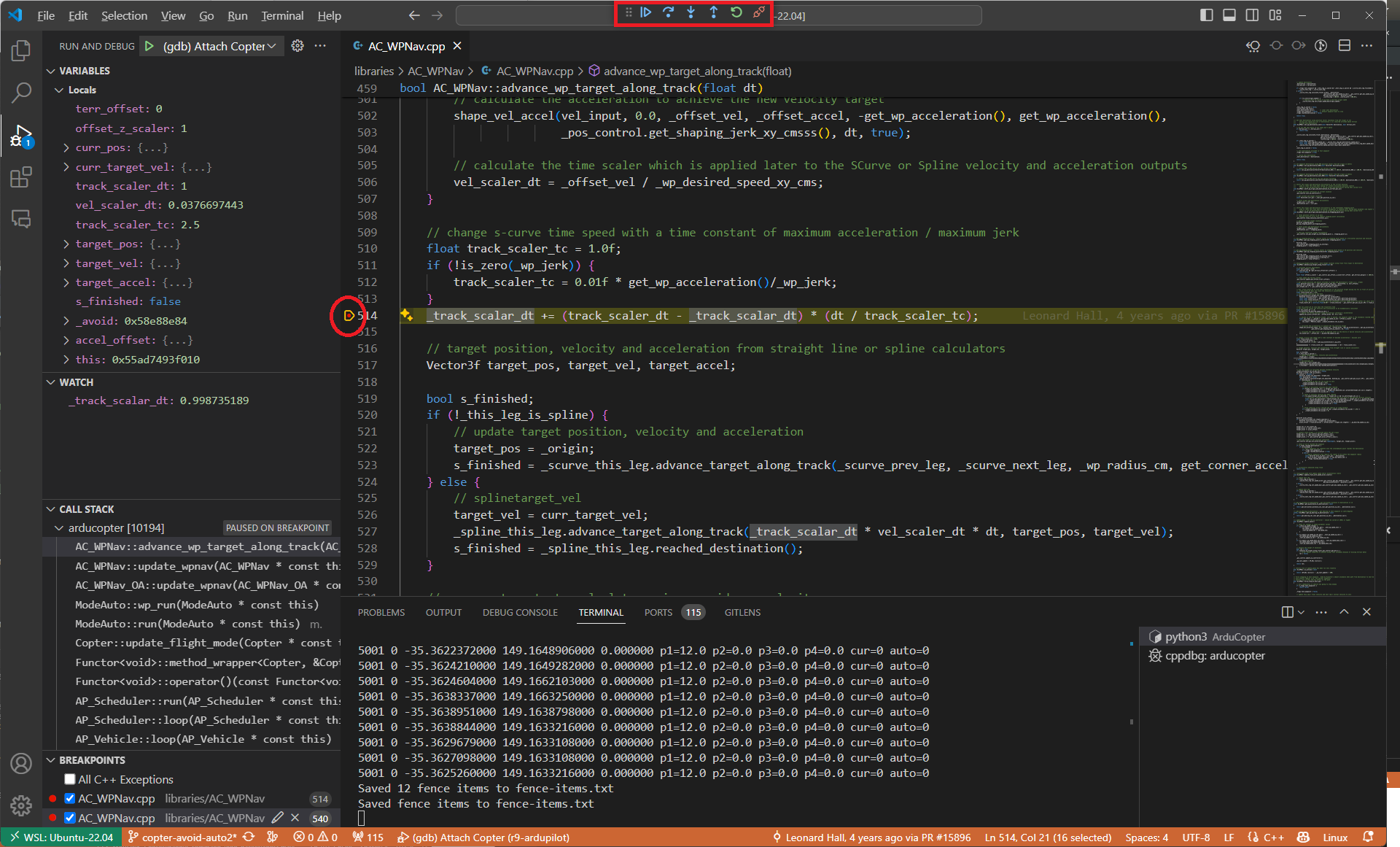Open the Search view in the activity bar
This screenshot has width=1400, height=847.
(x=21, y=93)
